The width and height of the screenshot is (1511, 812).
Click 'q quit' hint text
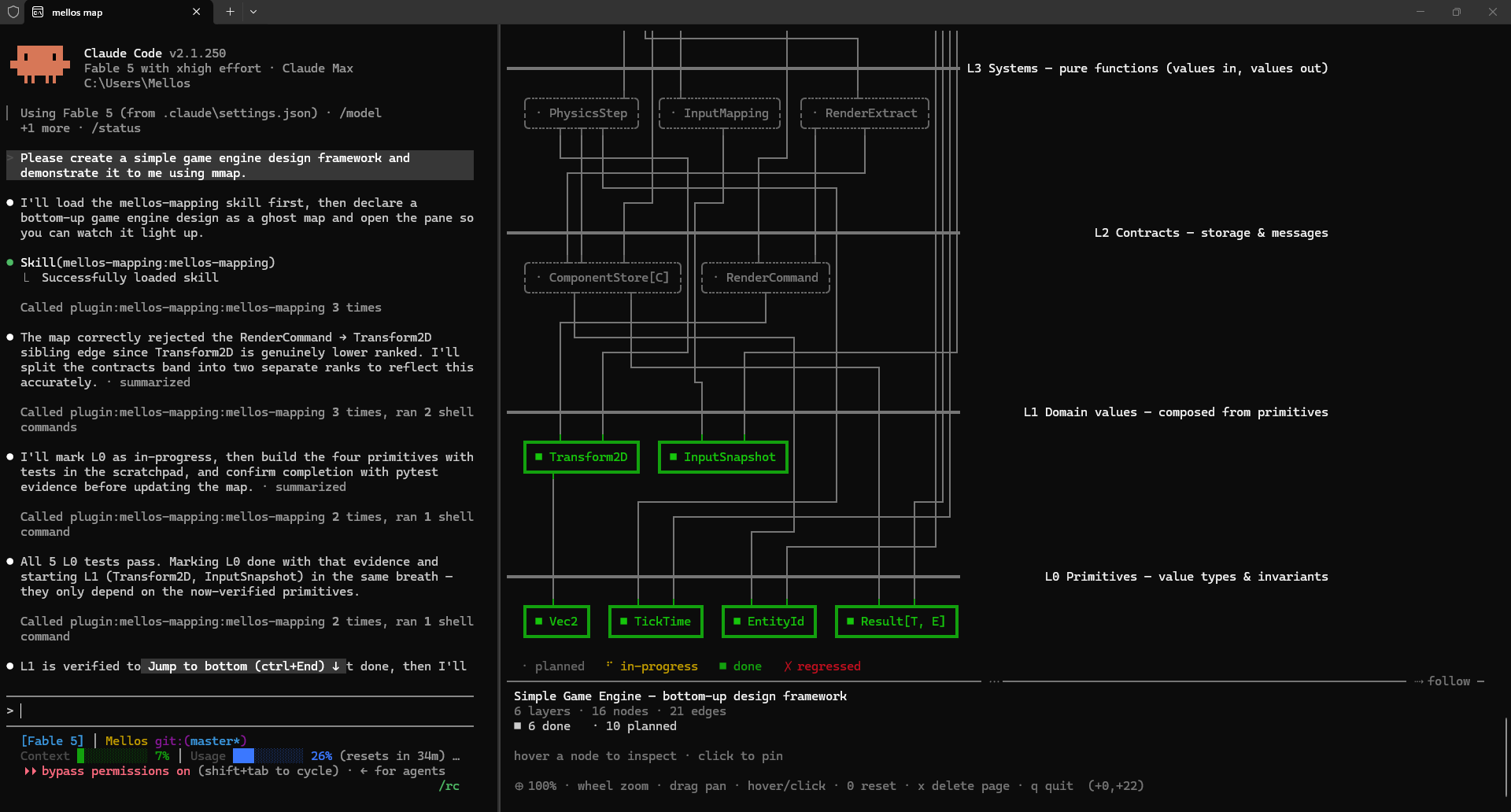click(1051, 786)
